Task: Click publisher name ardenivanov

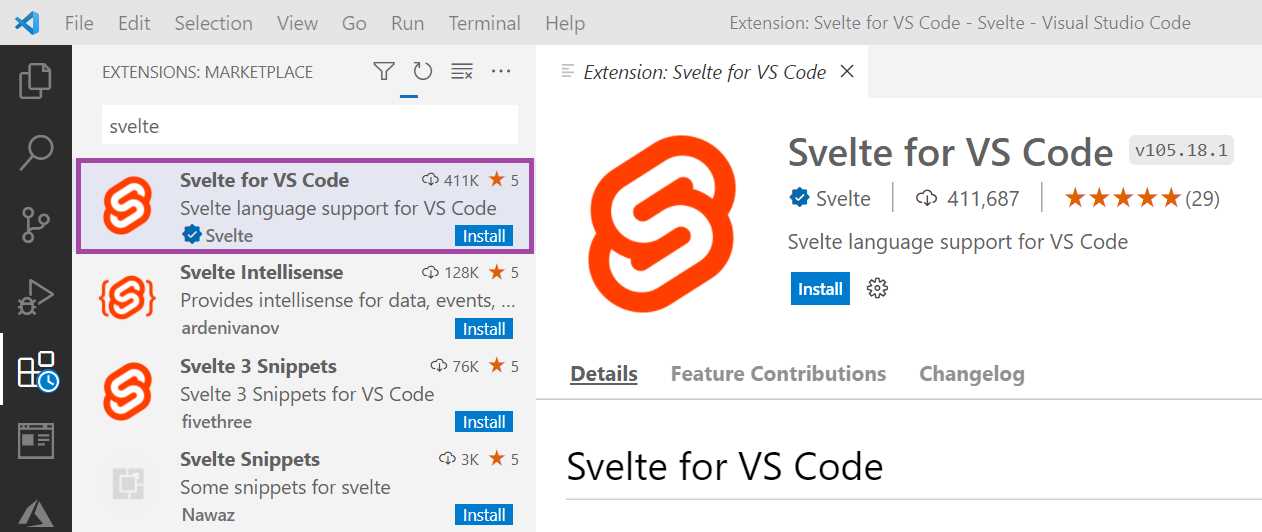Action: [230, 328]
